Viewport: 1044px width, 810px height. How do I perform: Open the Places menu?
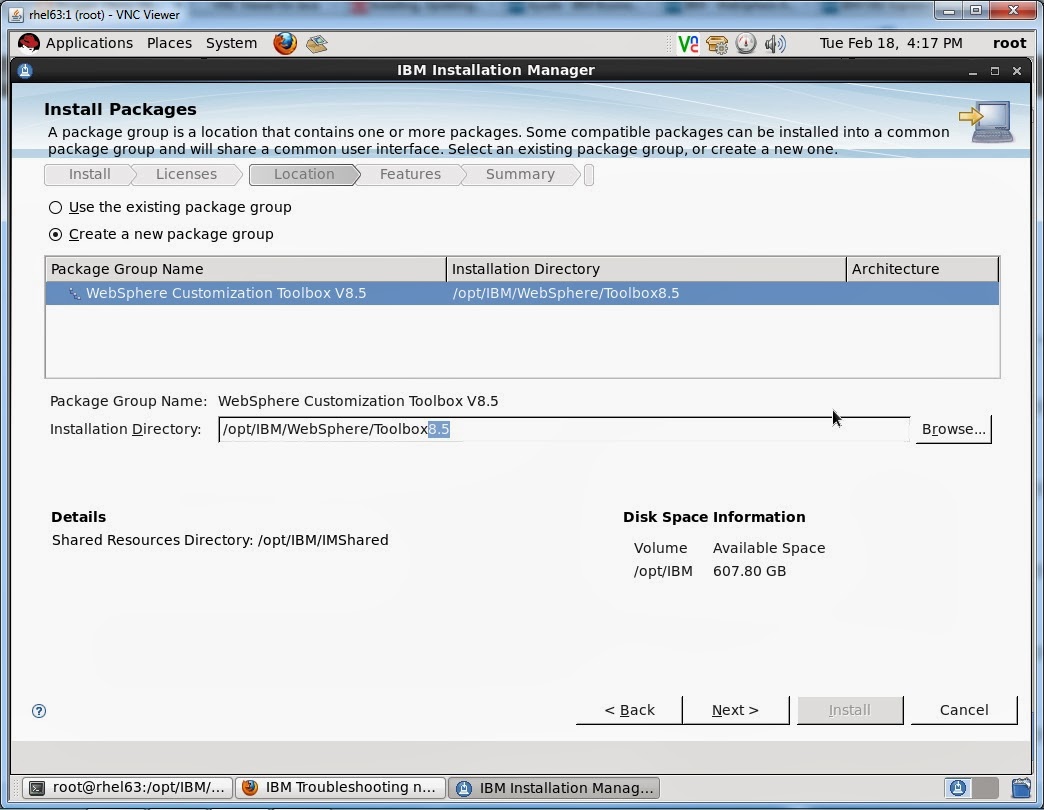coord(168,43)
